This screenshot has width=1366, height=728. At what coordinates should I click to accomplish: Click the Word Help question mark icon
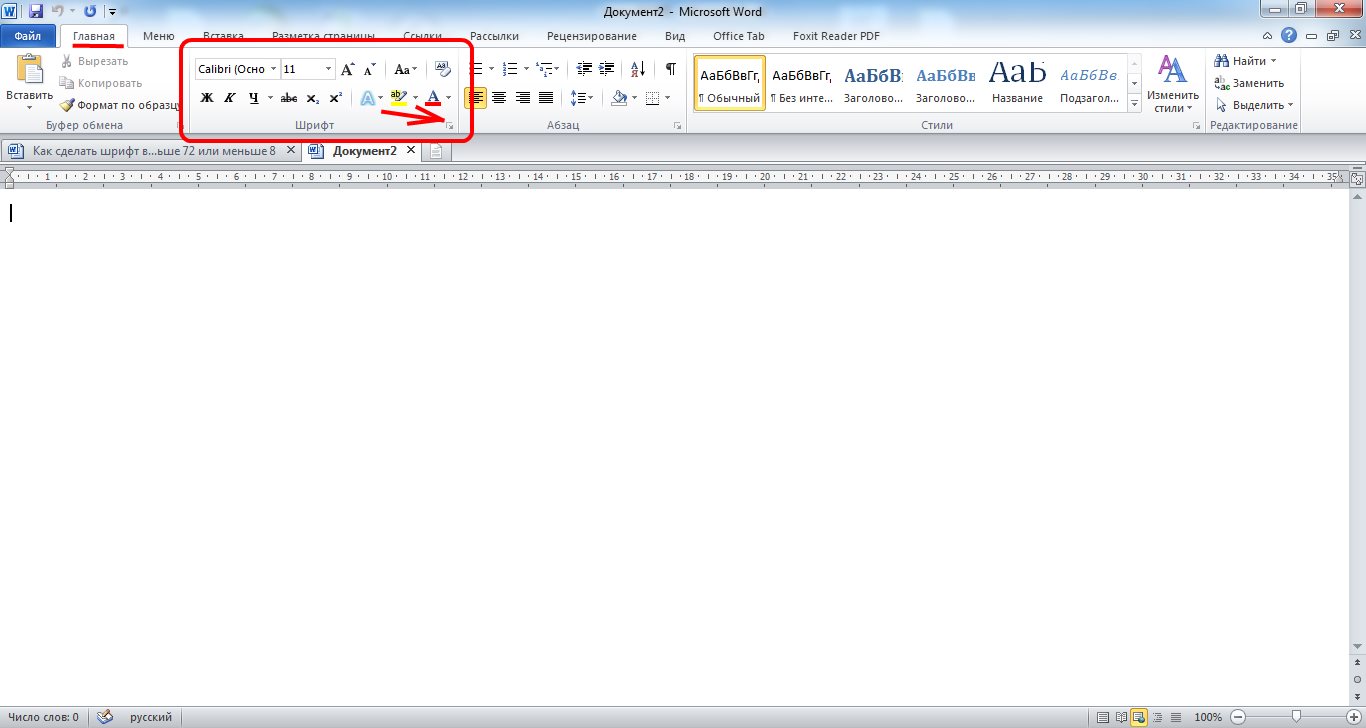pyautogui.click(x=1289, y=35)
